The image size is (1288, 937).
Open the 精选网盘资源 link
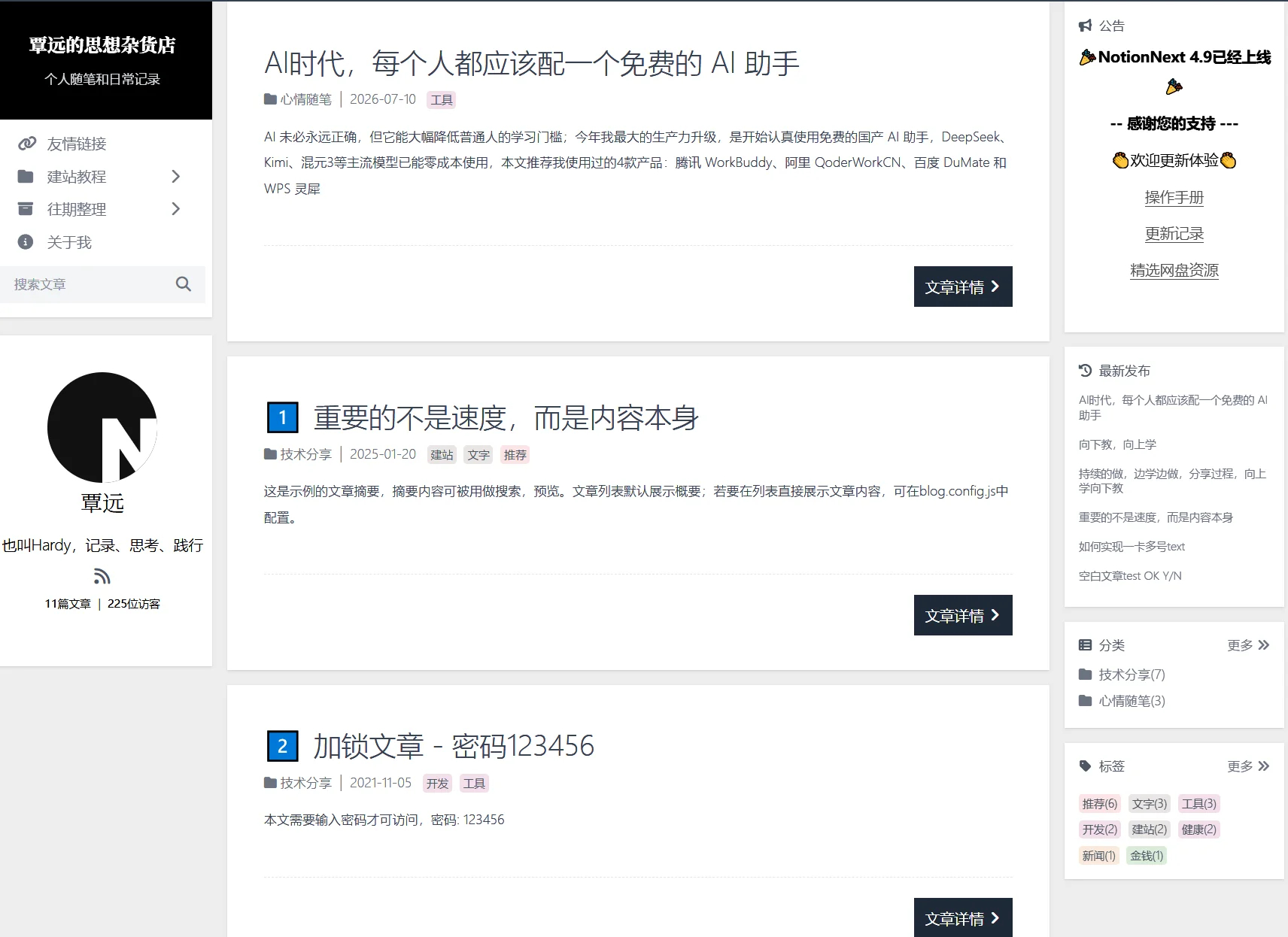coord(1174,270)
